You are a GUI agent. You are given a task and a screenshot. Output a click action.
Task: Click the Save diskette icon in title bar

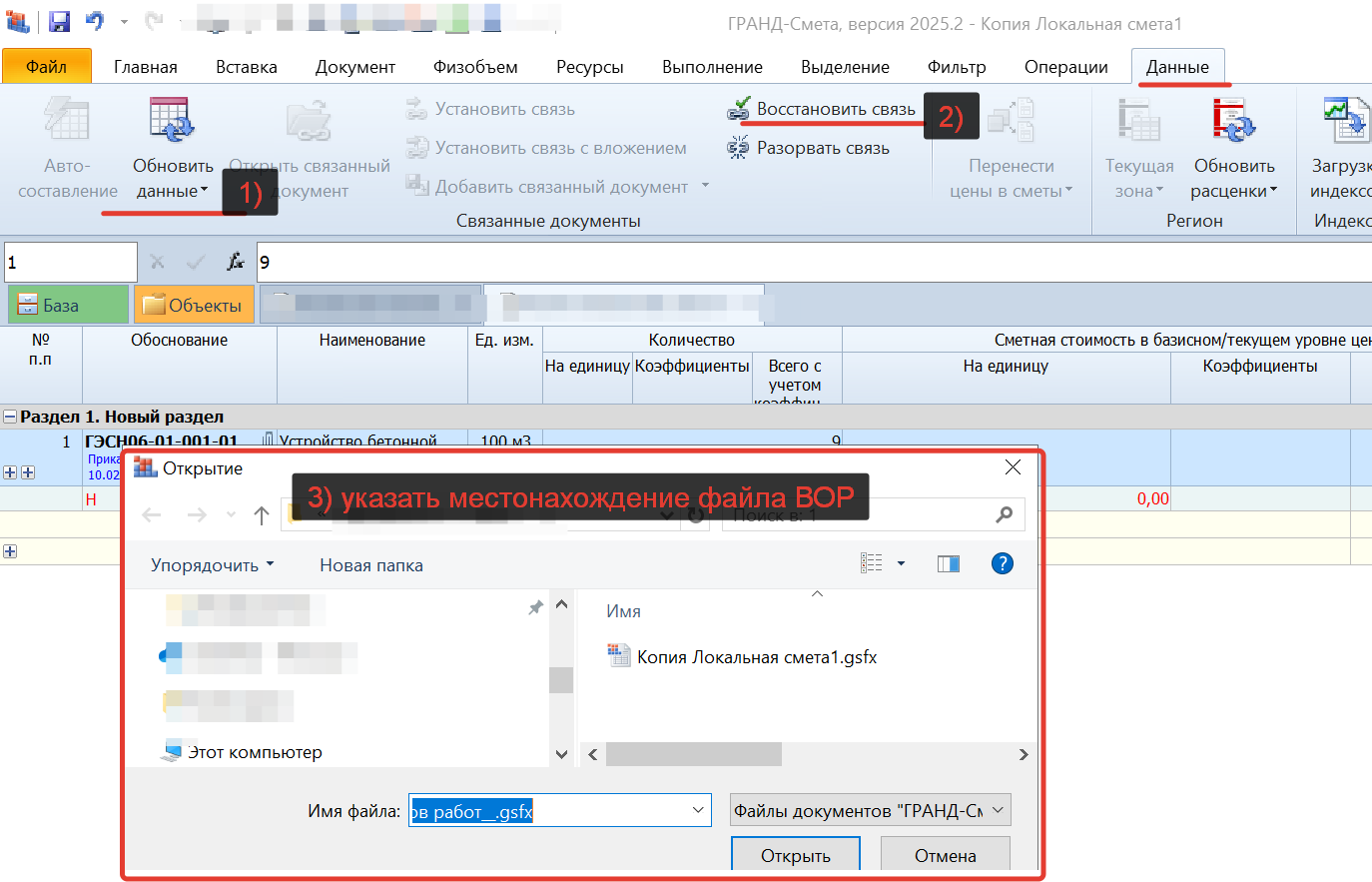point(59,21)
